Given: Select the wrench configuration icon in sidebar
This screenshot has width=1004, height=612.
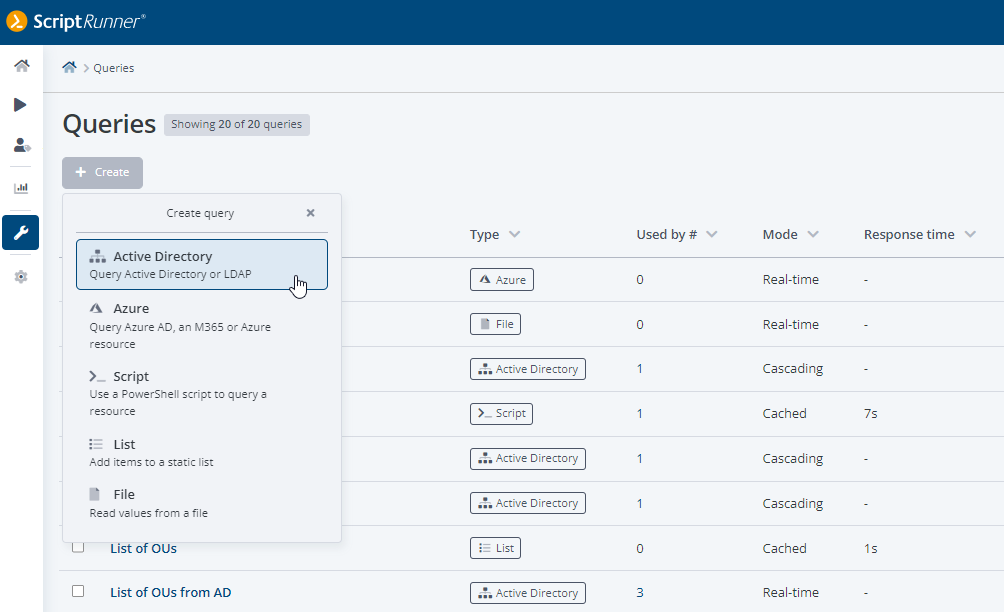Looking at the screenshot, I should coord(21,233).
